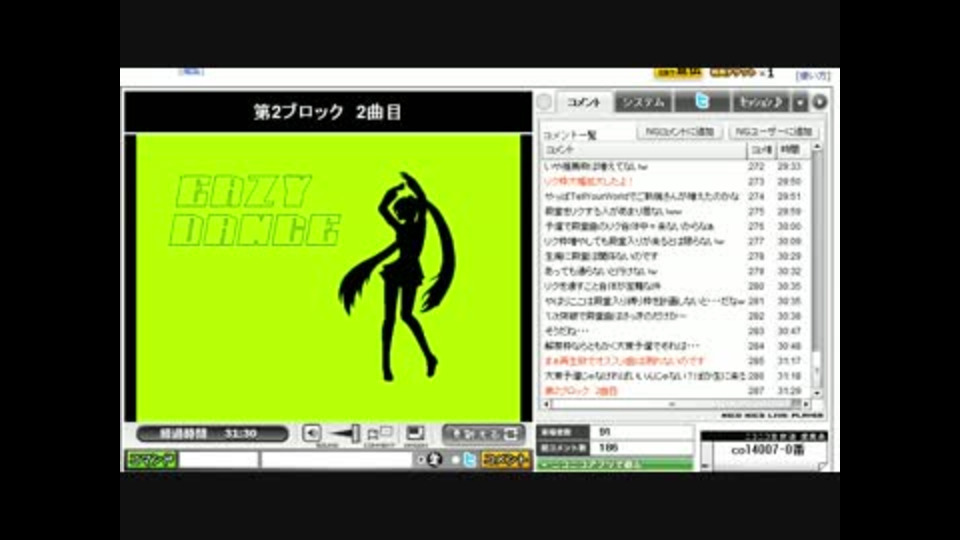
Task: Focus the comment text input field
Action: 336,459
